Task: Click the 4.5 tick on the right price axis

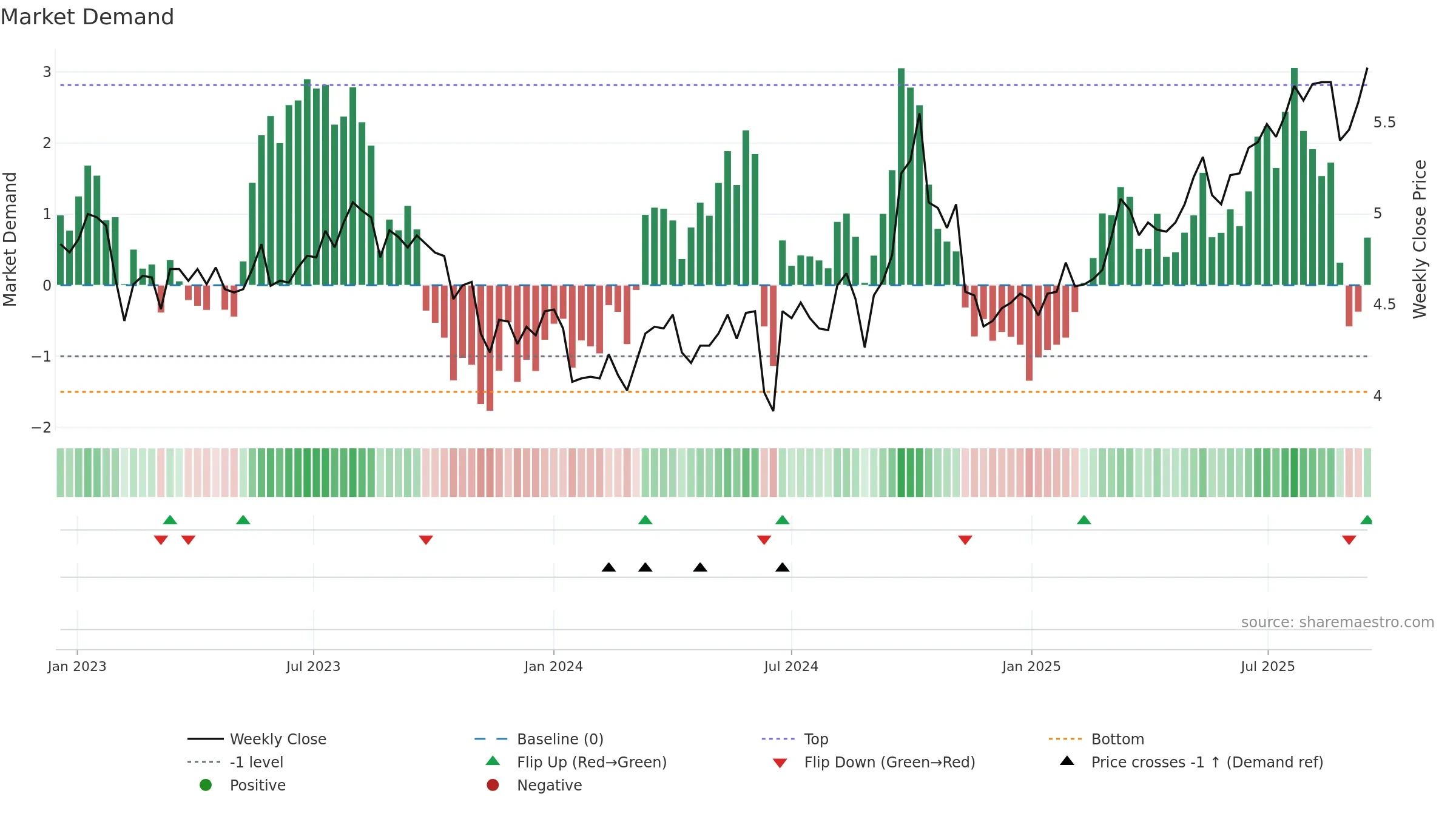Action: point(1384,305)
